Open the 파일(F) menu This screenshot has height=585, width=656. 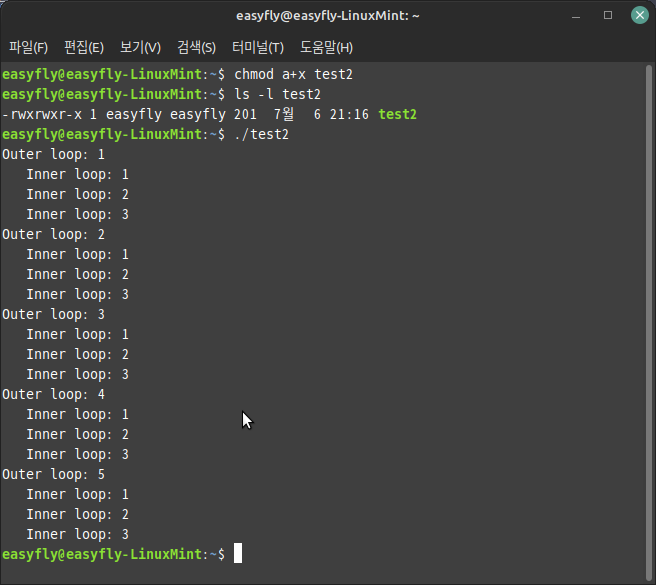click(x=28, y=47)
